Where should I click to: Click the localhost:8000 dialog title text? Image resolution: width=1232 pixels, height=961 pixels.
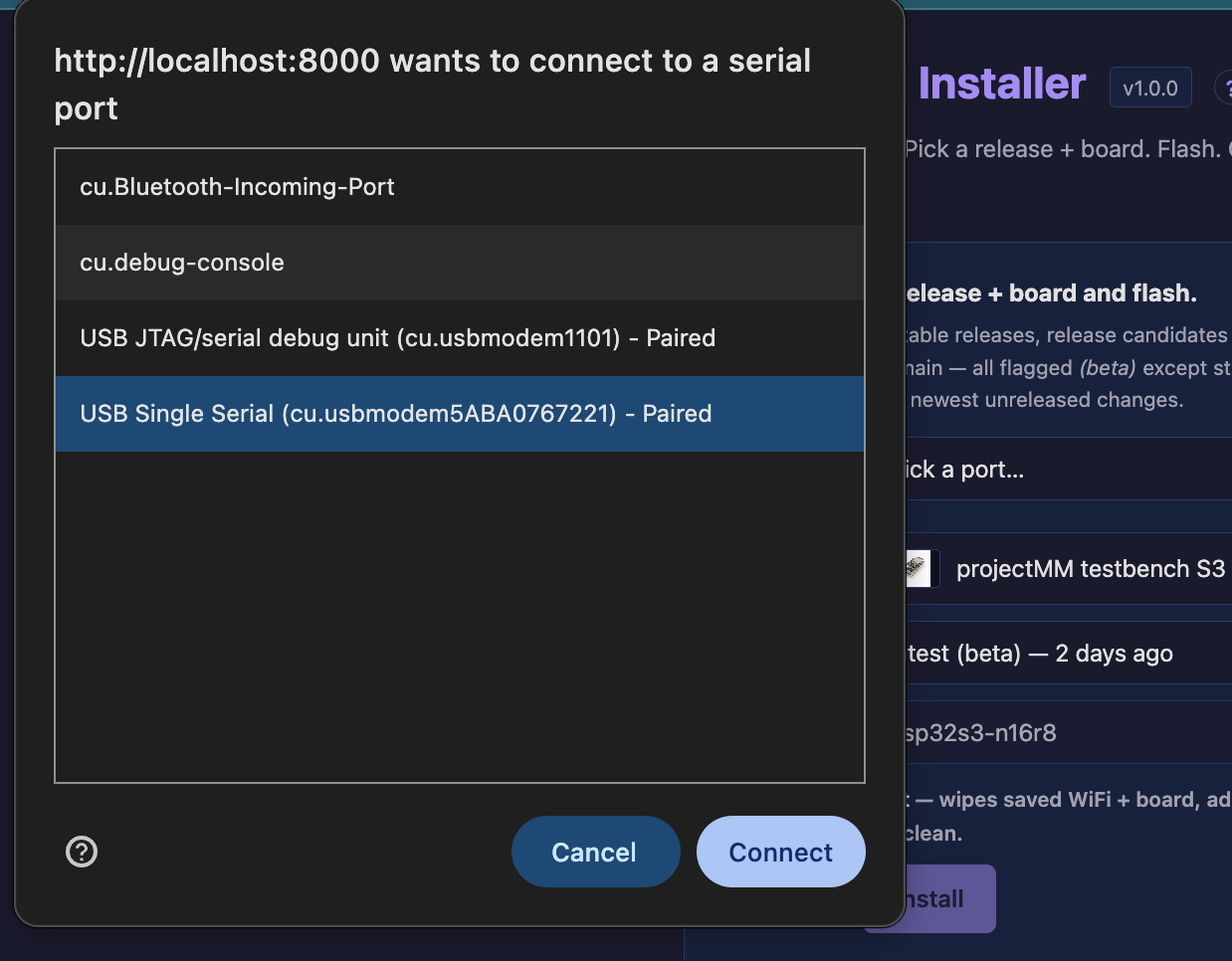(433, 85)
